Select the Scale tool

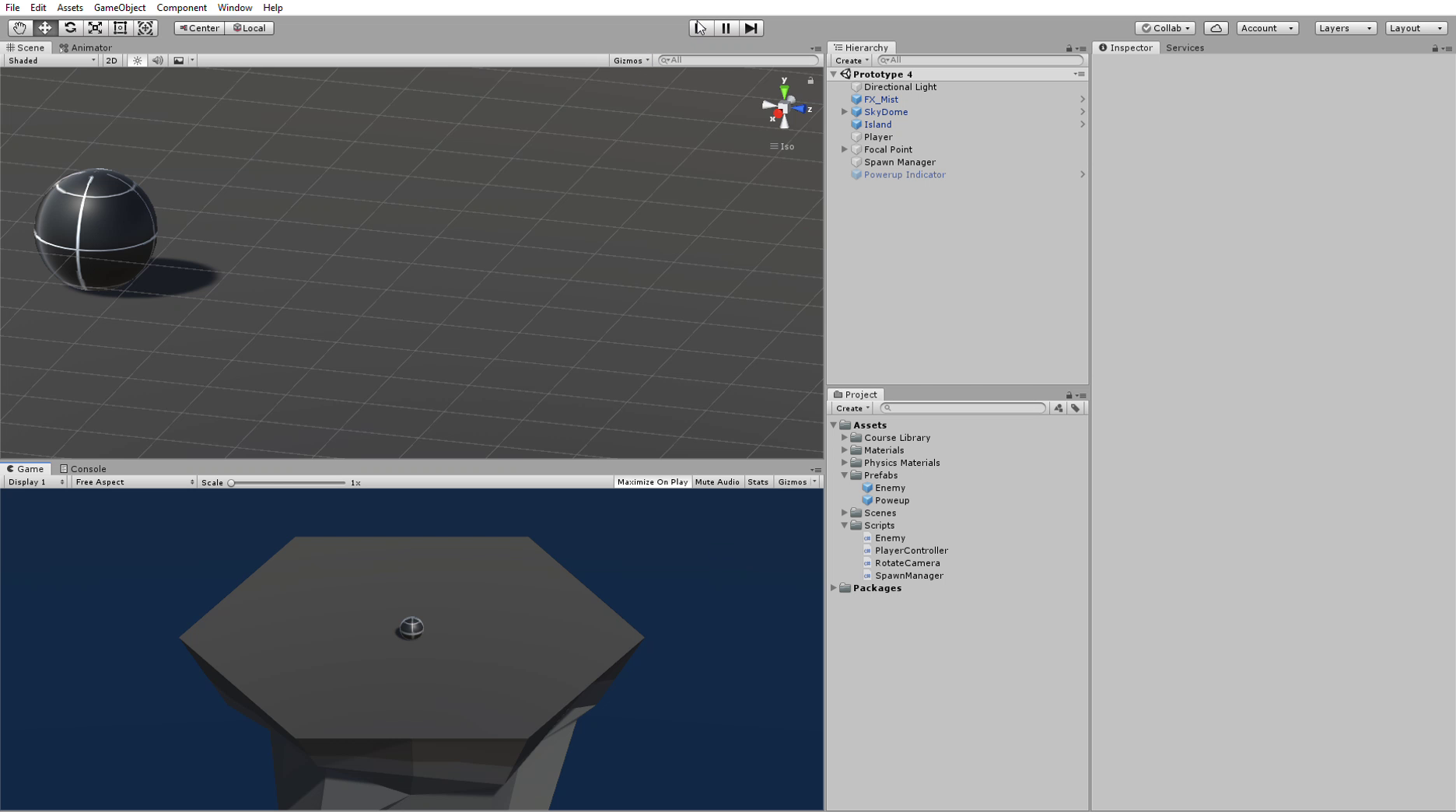[95, 28]
